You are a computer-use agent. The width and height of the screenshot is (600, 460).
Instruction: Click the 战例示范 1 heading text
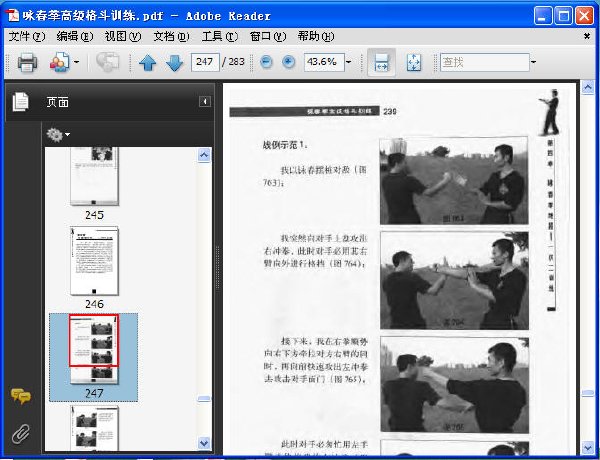(x=285, y=145)
